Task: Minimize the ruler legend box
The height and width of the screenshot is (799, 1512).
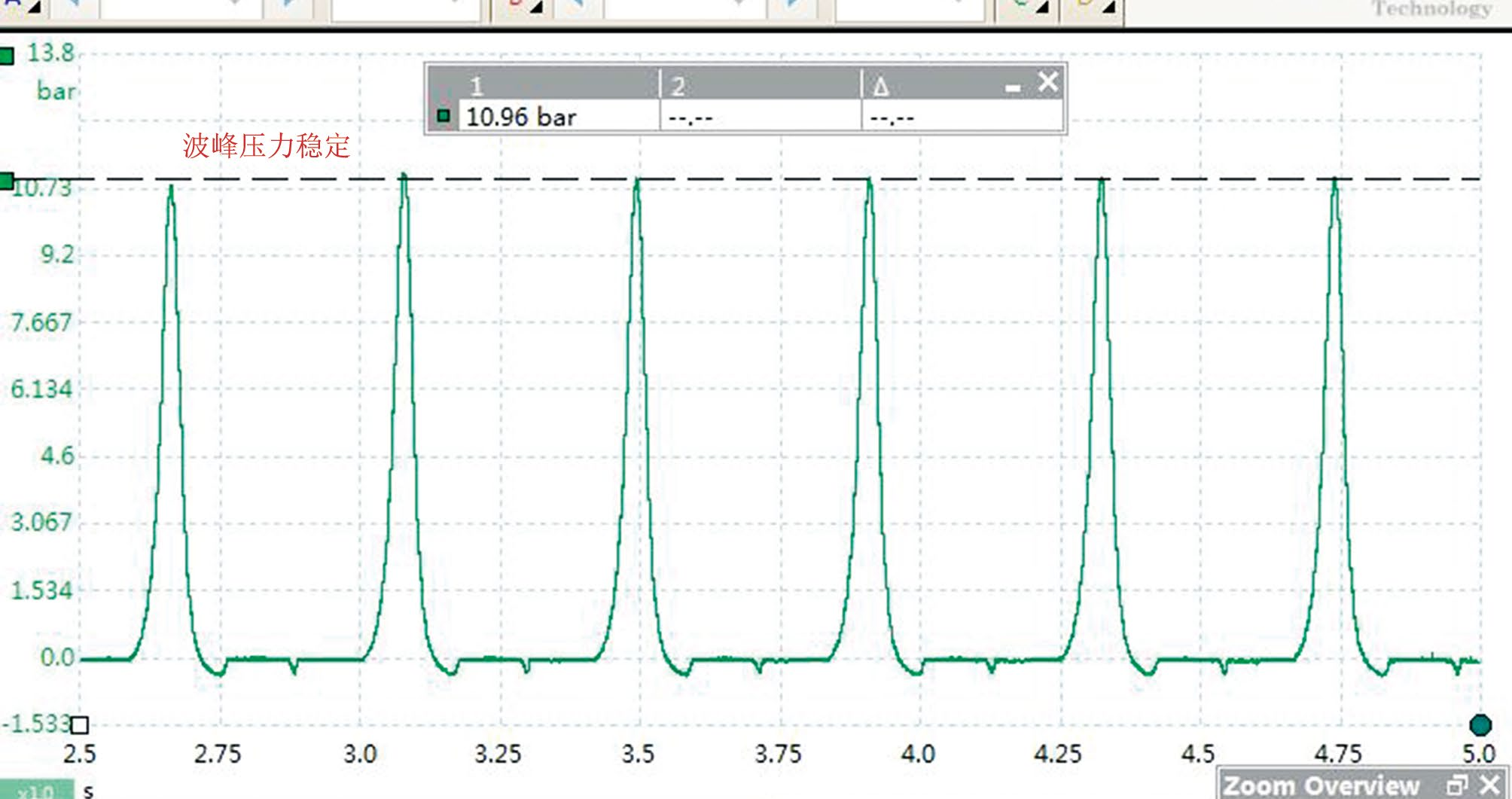Action: [1013, 88]
